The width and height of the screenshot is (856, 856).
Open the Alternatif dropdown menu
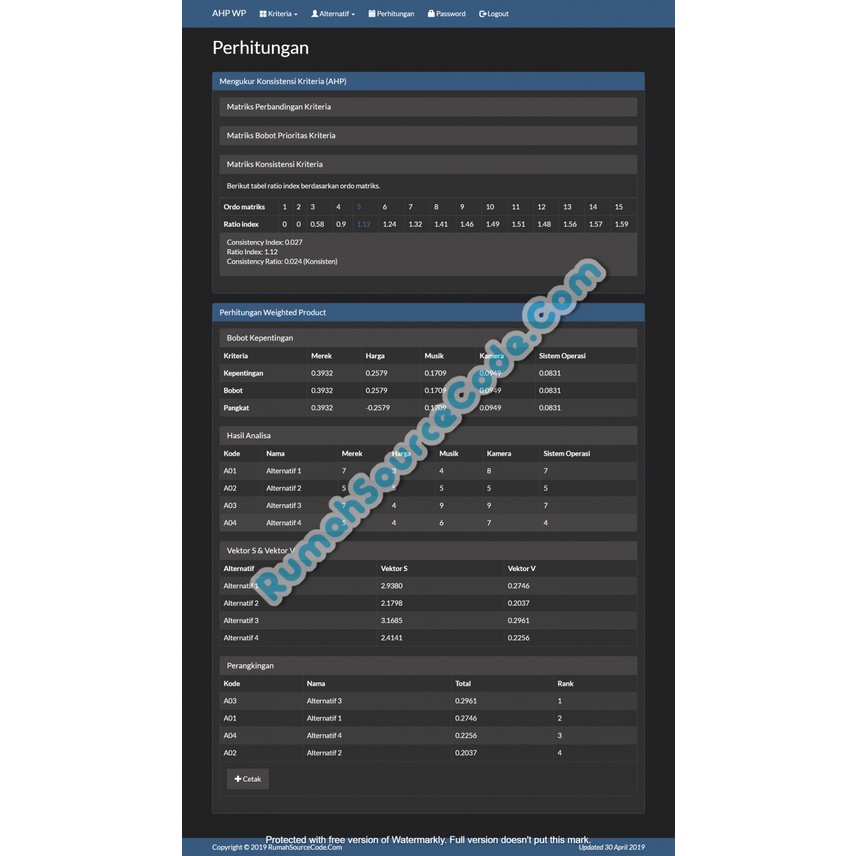(x=333, y=14)
